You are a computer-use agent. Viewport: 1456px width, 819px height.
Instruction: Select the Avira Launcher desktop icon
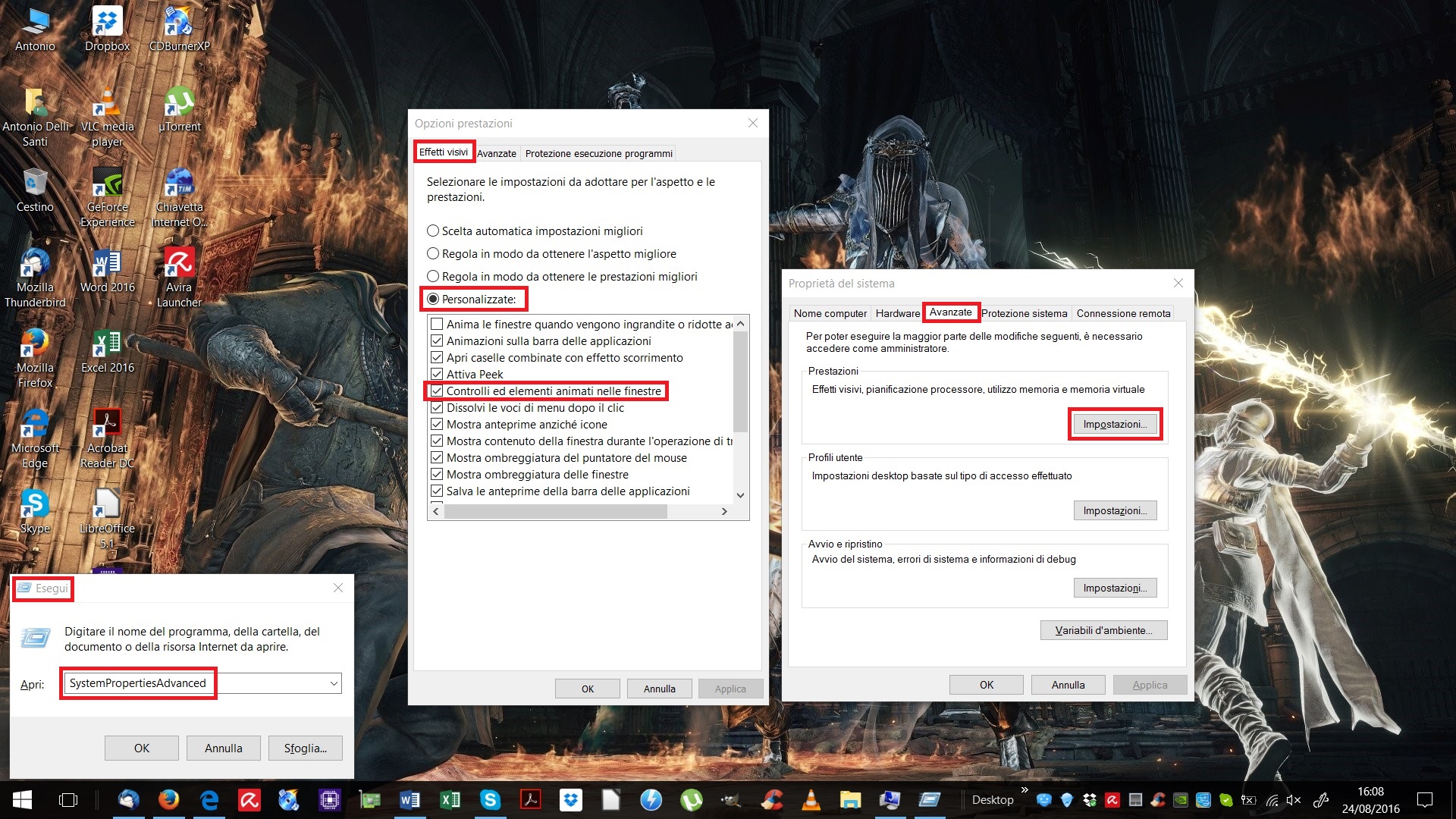179,278
